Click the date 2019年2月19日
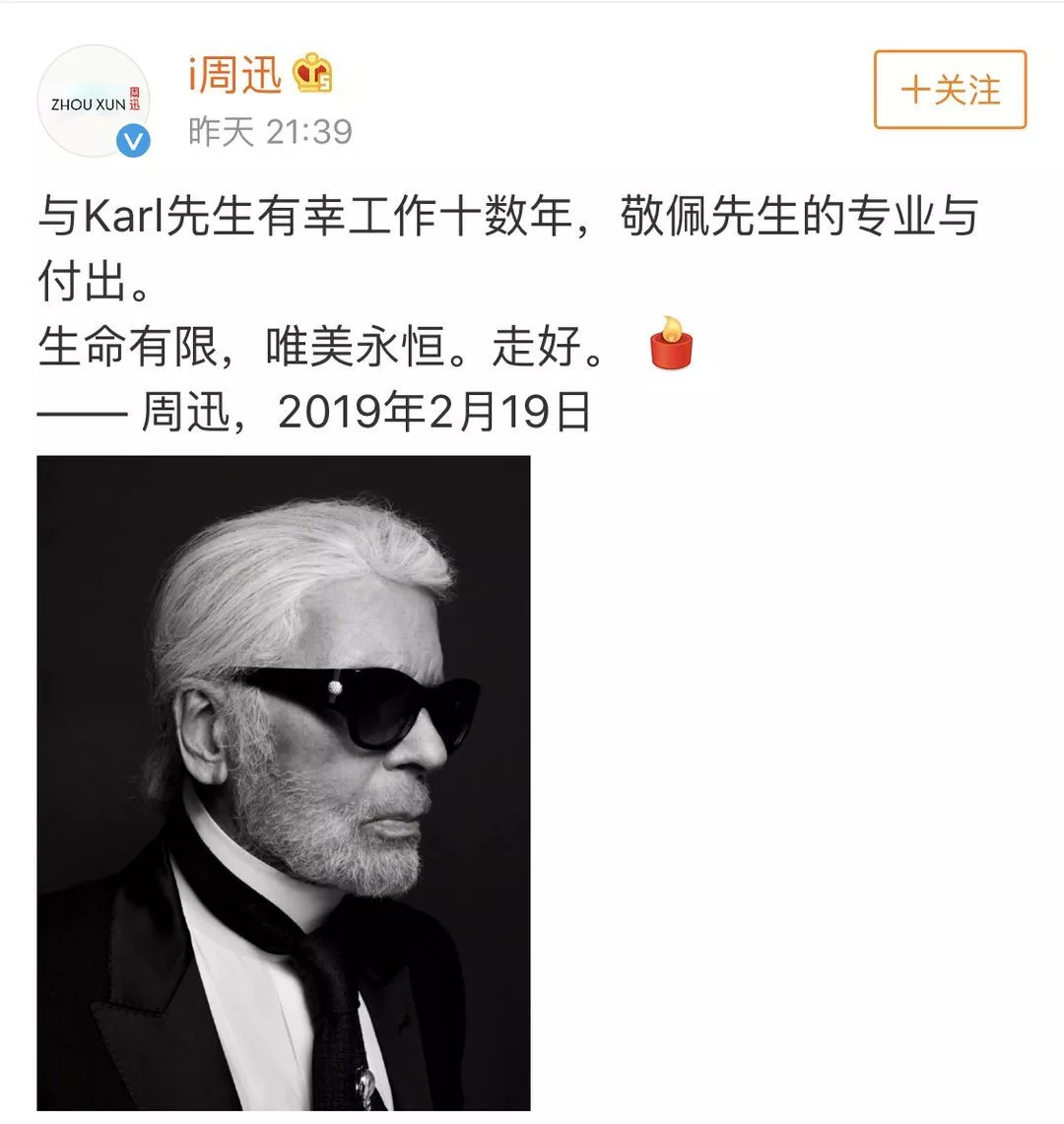This screenshot has height=1124, width=1064. click(x=434, y=412)
